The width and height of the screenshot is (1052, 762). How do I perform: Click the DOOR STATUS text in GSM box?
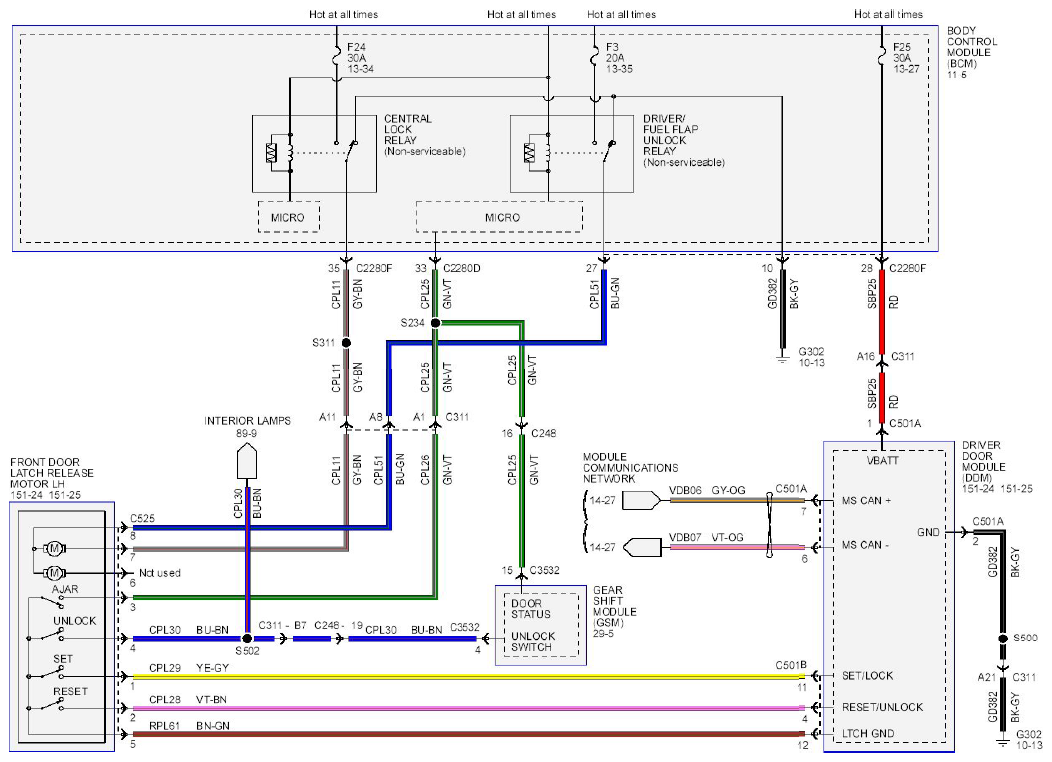pyautogui.click(x=531, y=608)
